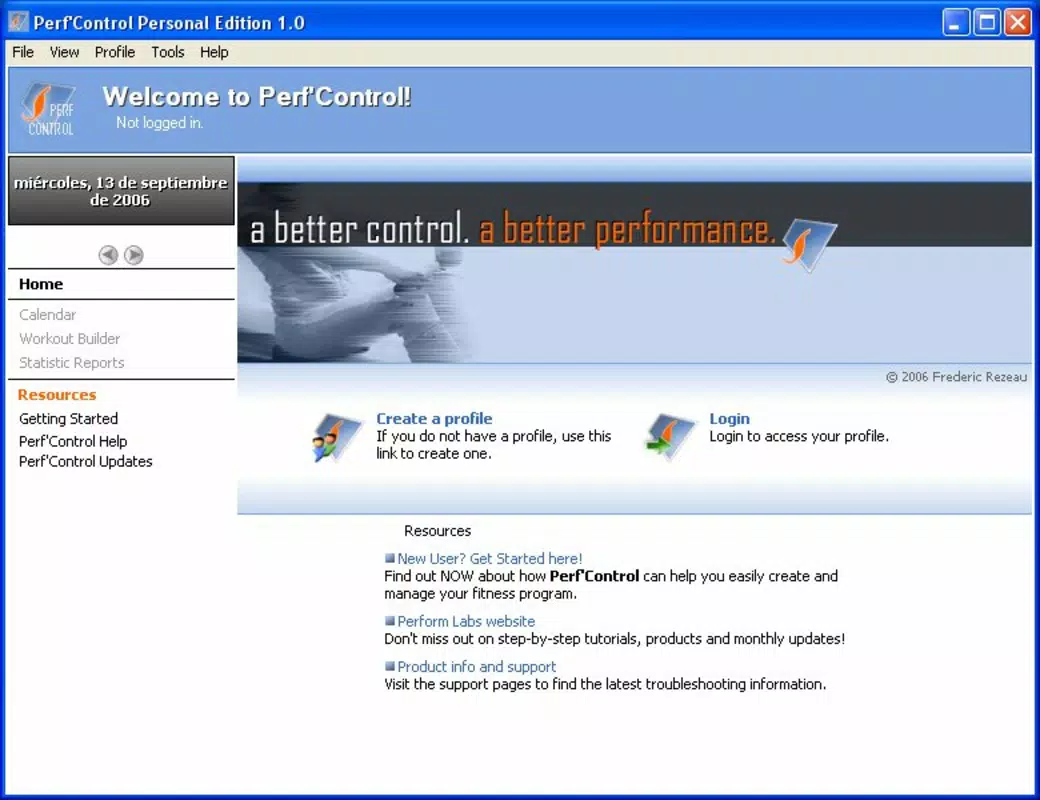Open the View menu
Screen dimensions: 1040x800
(x=64, y=52)
